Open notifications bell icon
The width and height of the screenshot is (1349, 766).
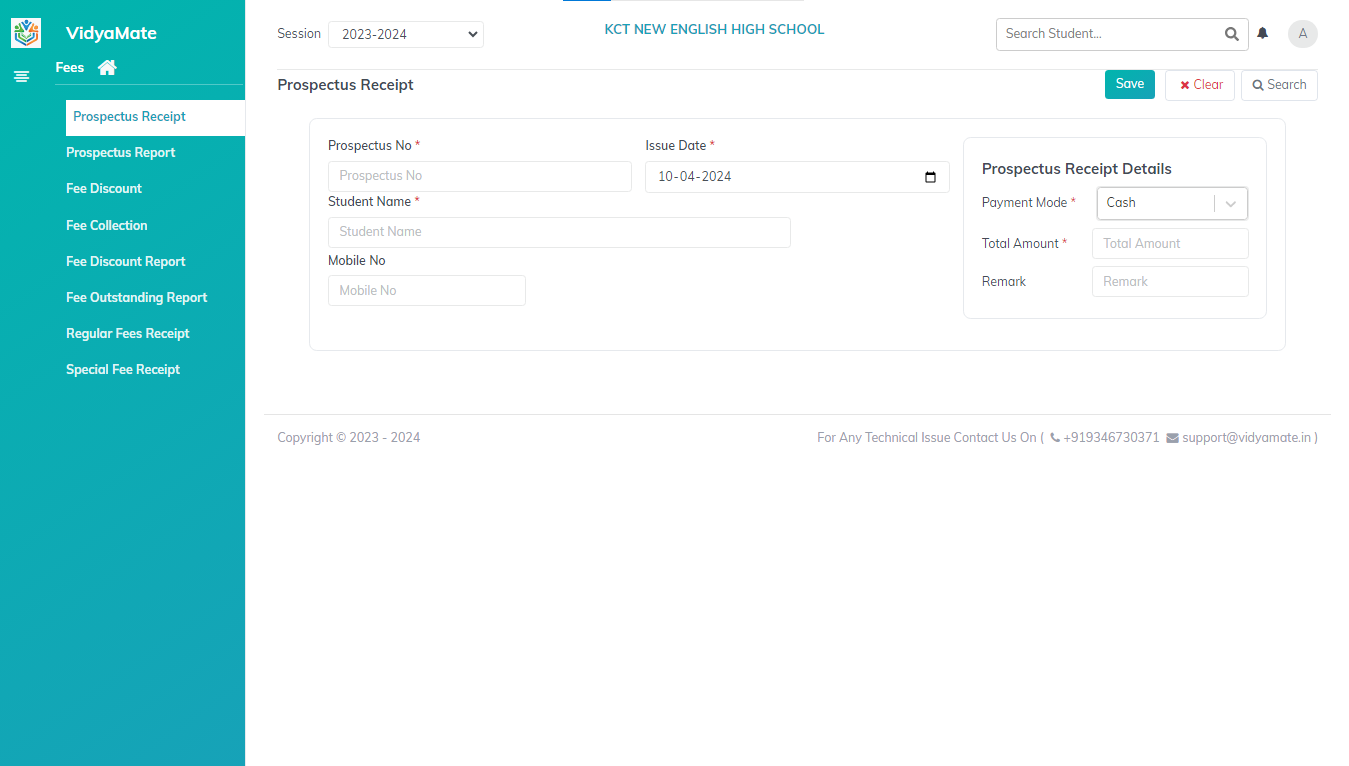[x=1263, y=34]
